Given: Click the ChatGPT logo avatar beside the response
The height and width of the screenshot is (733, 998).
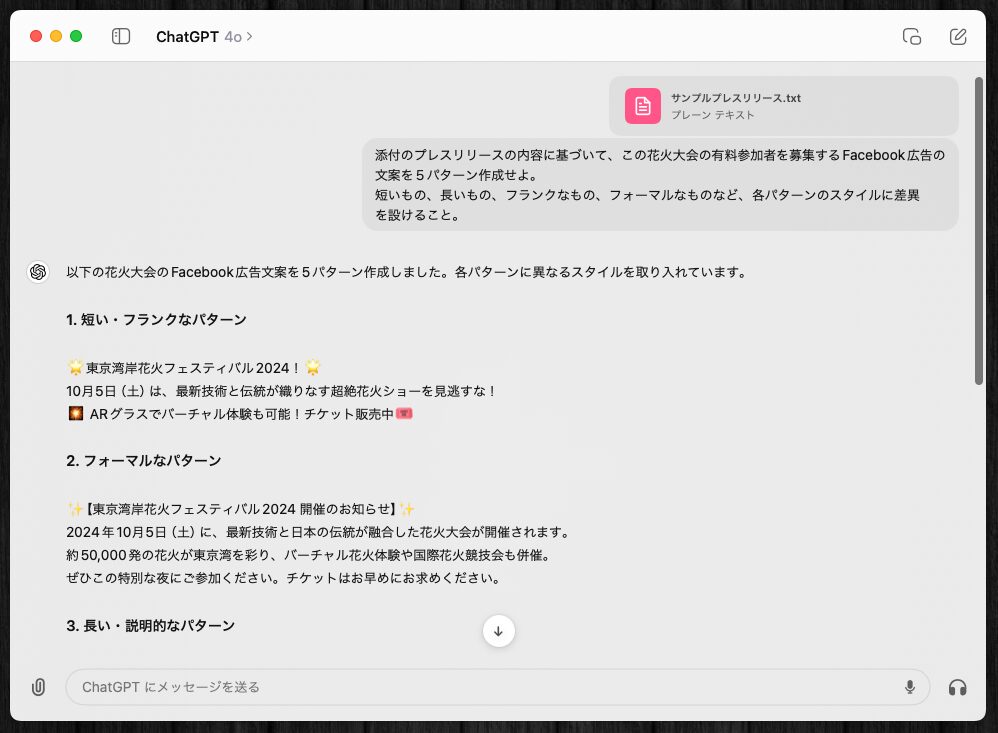Looking at the screenshot, I should 38,272.
